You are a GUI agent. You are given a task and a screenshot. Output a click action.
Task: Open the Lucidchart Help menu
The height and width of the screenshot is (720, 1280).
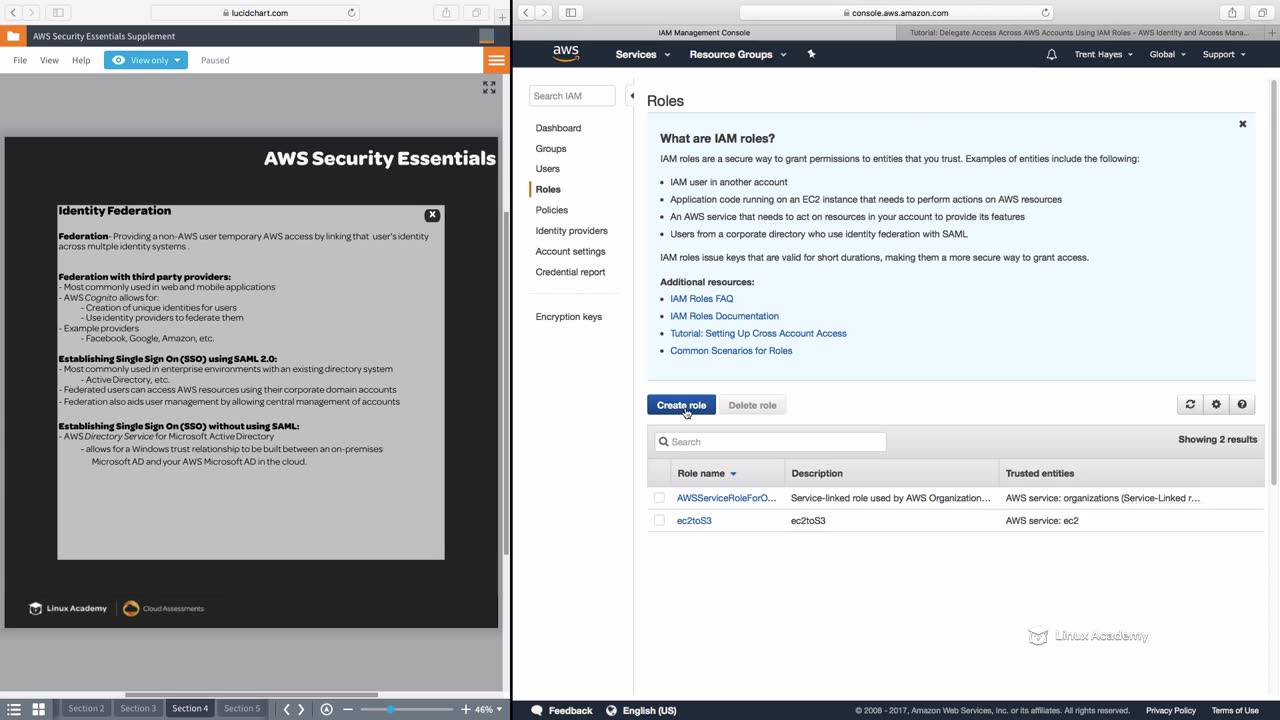81,60
